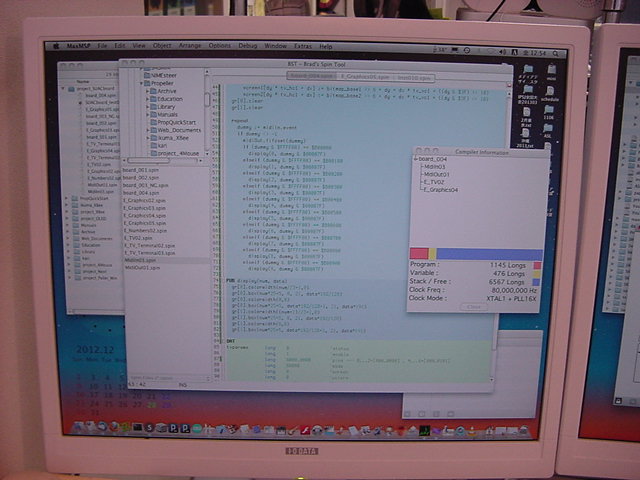Collapse the Propeller folder in BST tree
Screen dimensions: 640x480
[x=142, y=83]
